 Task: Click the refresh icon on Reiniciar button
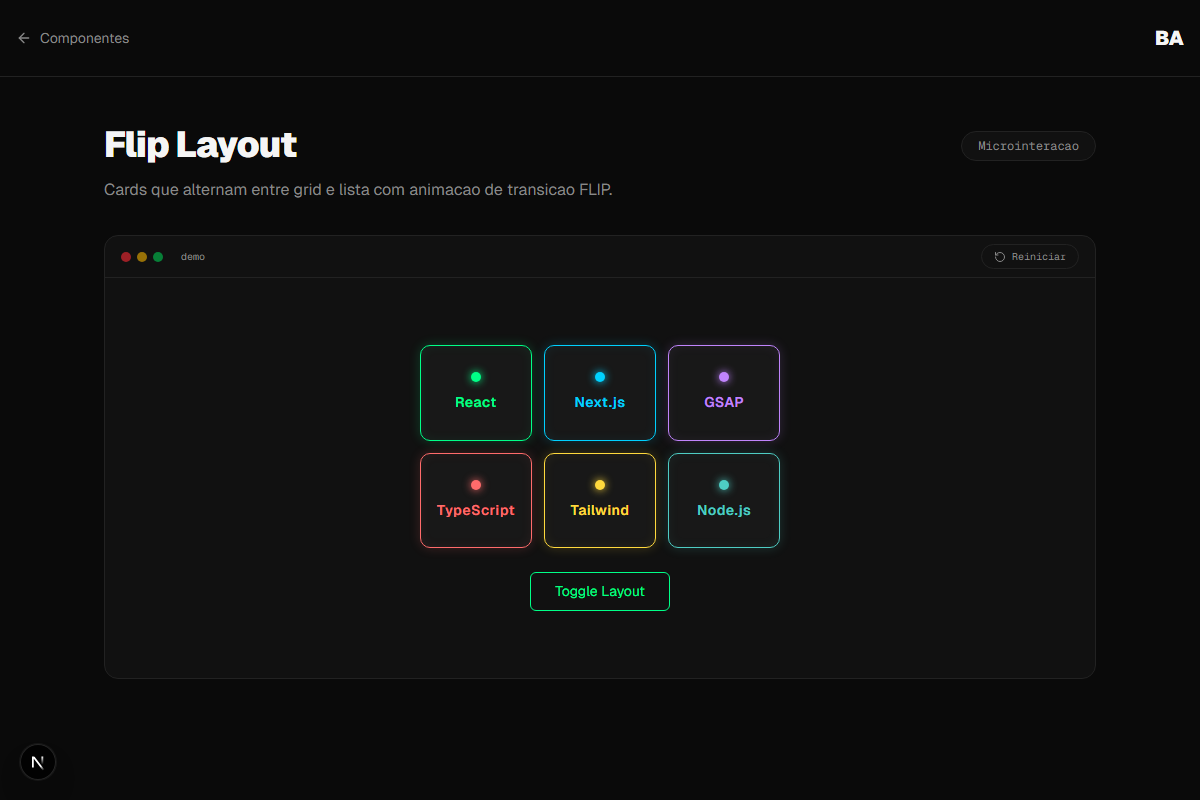[x=998, y=256]
